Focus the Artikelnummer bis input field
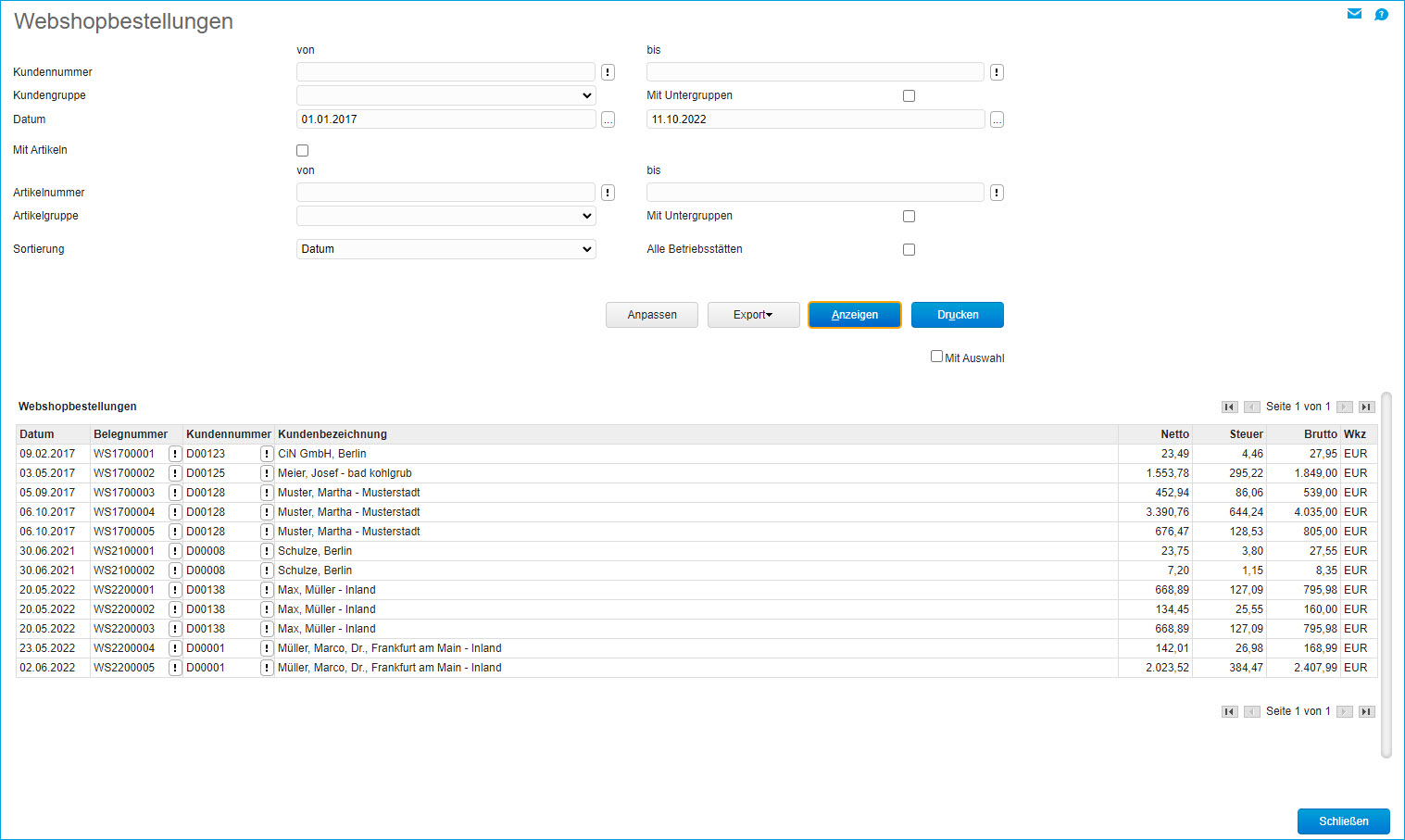Viewport: 1405px width, 840px height. (815, 193)
